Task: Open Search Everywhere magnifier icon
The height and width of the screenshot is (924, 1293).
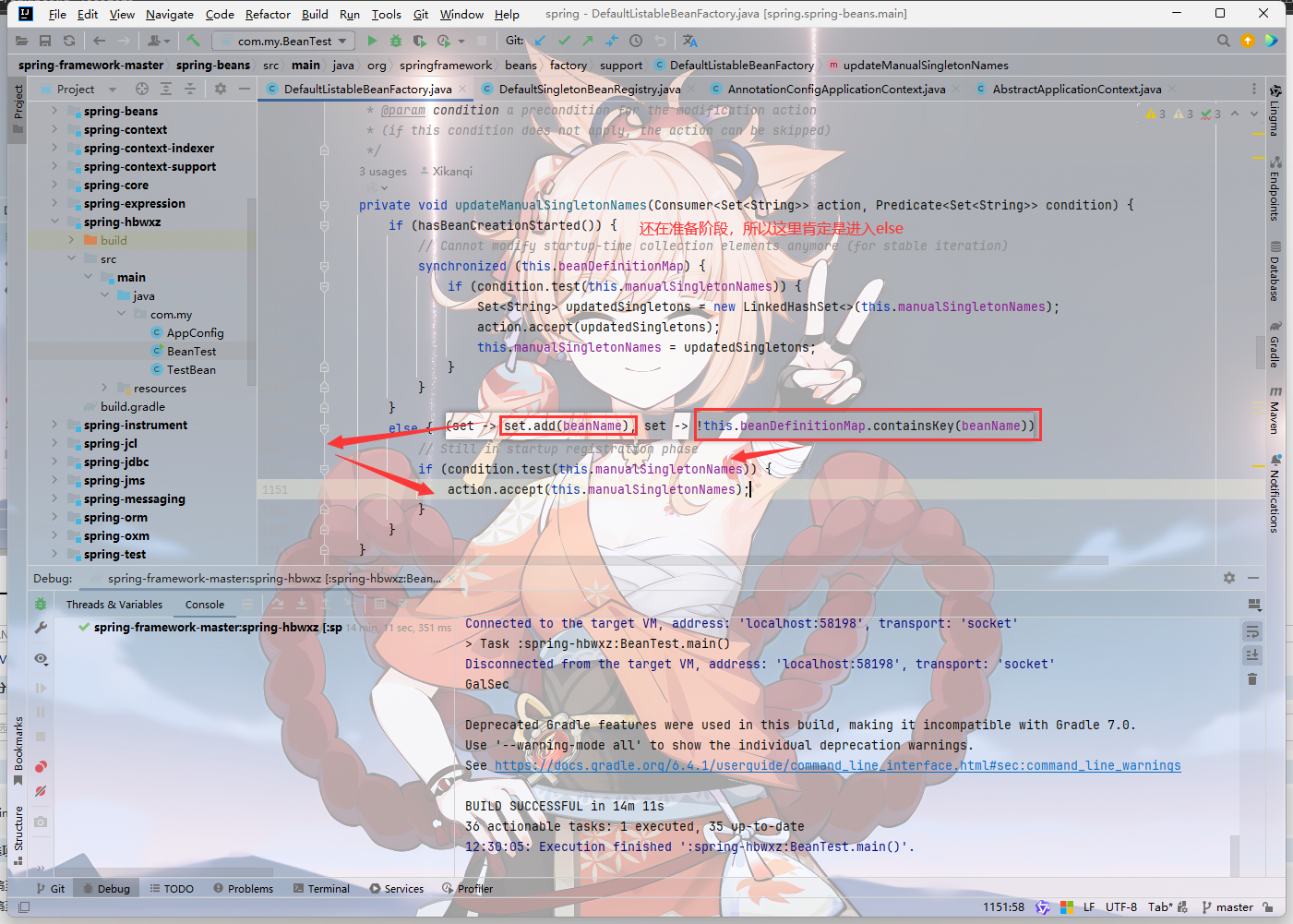Action: [x=1224, y=41]
